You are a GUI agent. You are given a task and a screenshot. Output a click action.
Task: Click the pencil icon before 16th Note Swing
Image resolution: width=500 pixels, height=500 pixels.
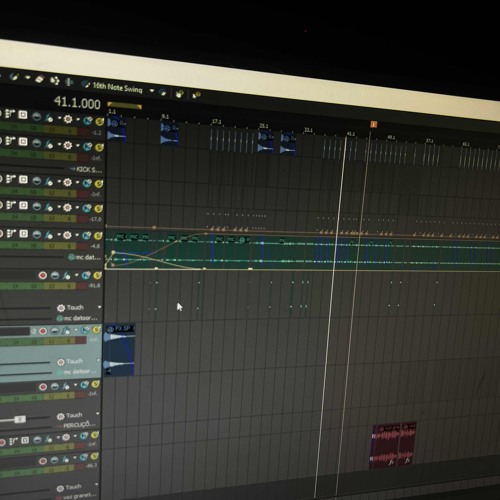[x=86, y=85]
